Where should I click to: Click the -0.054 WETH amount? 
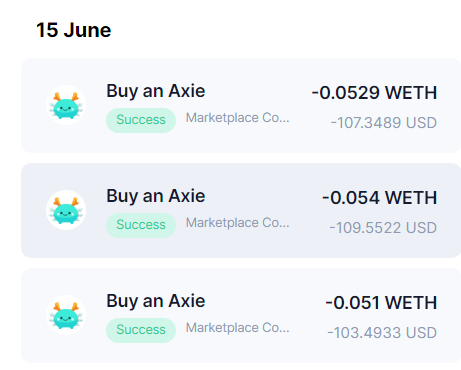point(379,198)
